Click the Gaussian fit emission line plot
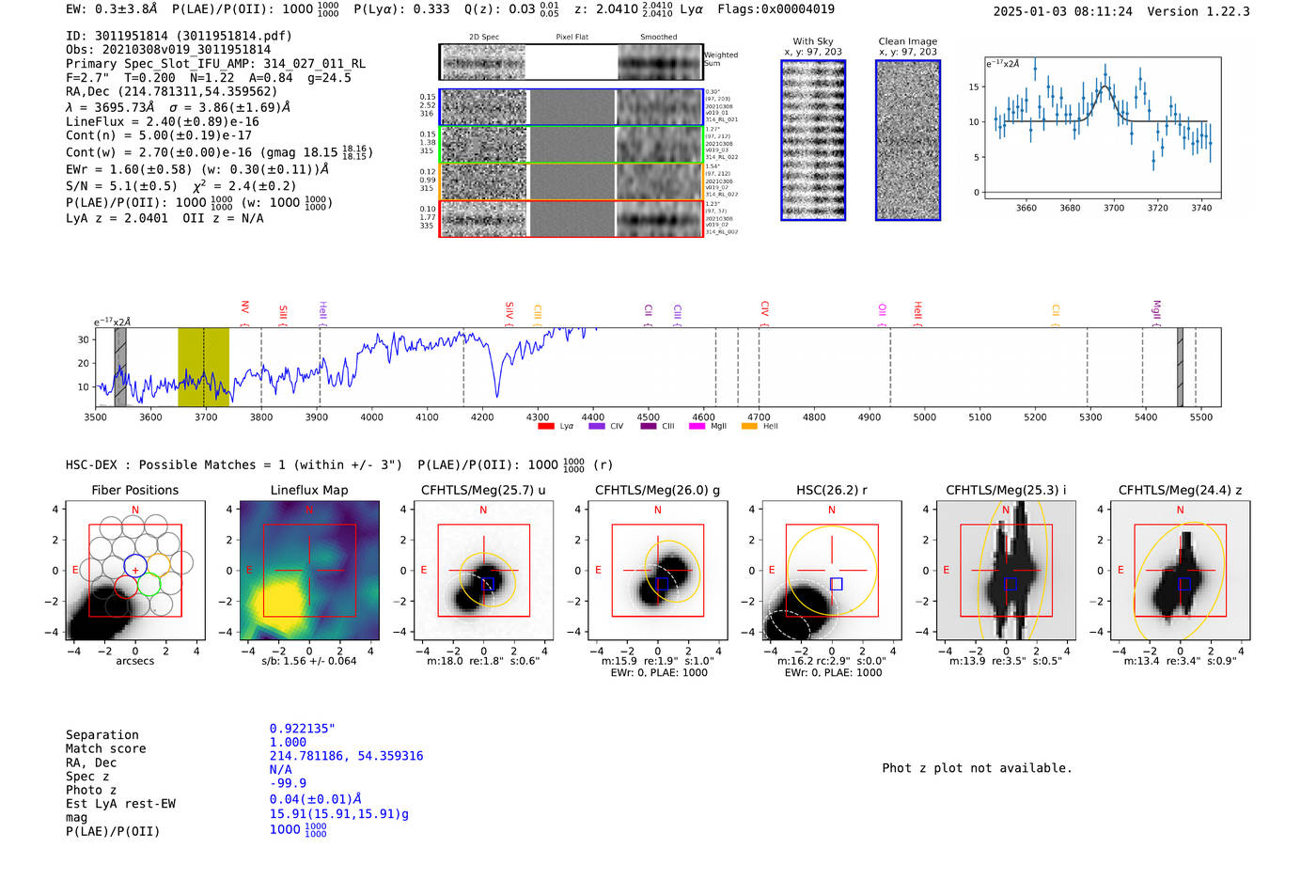This screenshot has width=1316, height=896. (1103, 128)
